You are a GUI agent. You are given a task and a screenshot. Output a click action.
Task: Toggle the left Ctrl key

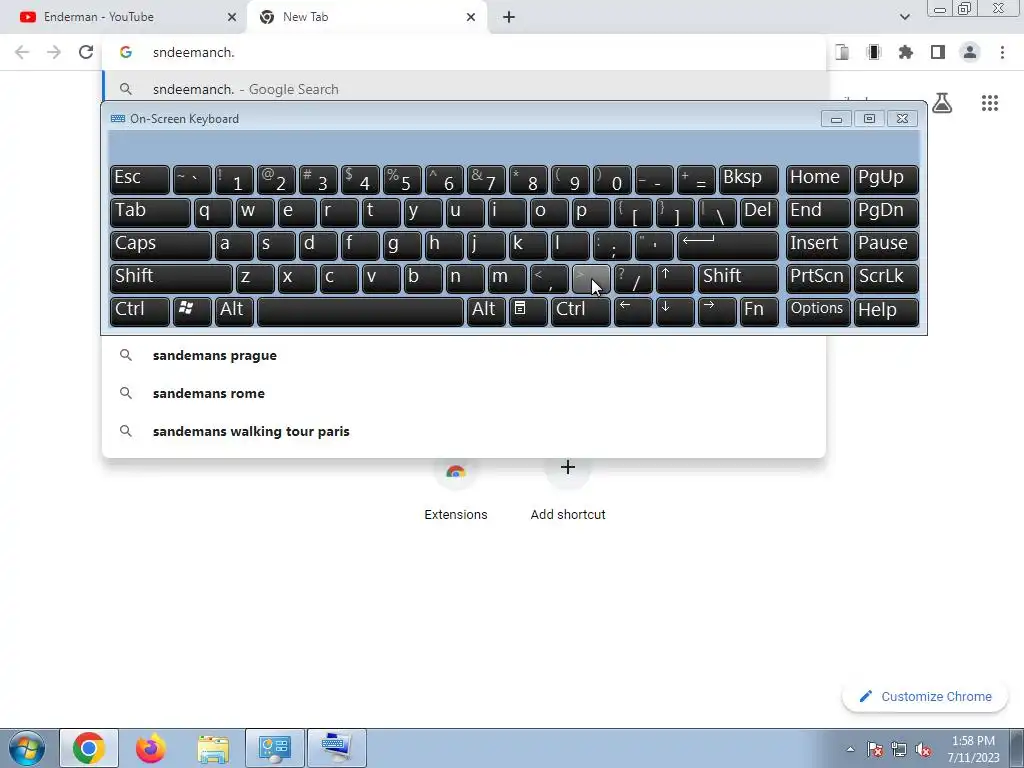(140, 312)
